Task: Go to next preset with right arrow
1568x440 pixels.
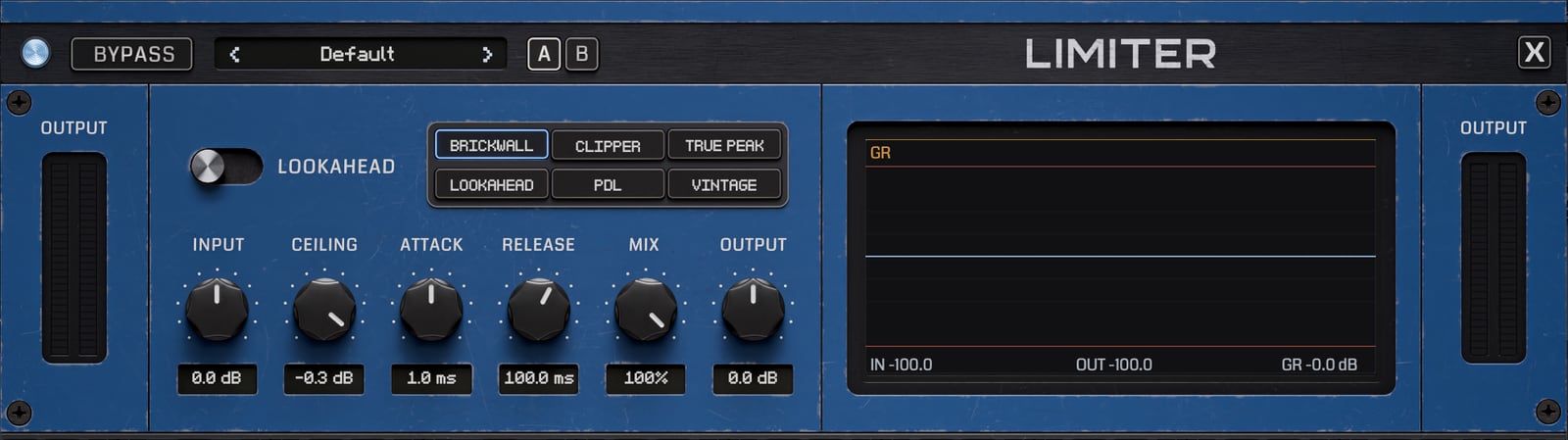Action: [487, 55]
